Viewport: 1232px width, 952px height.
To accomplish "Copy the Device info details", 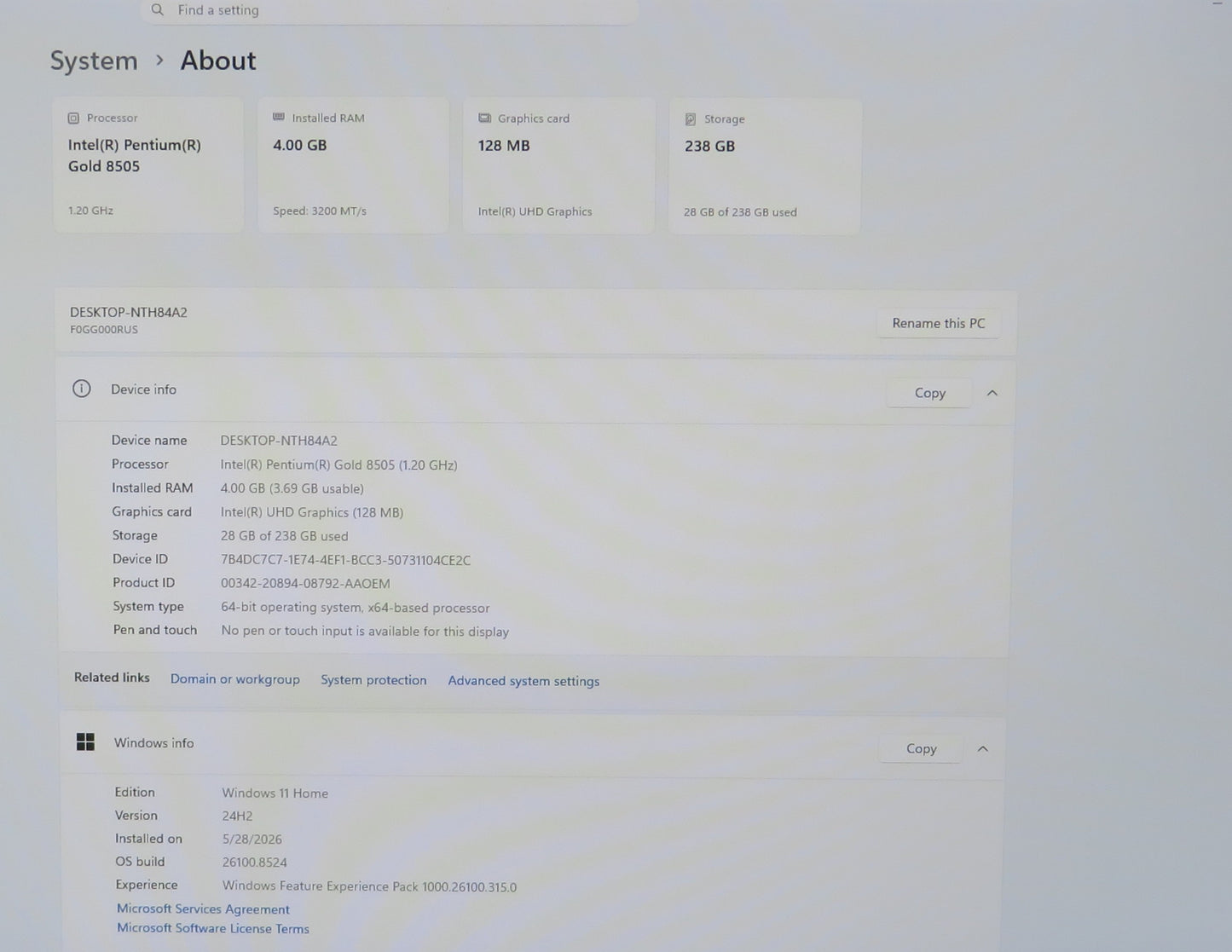I will [929, 393].
